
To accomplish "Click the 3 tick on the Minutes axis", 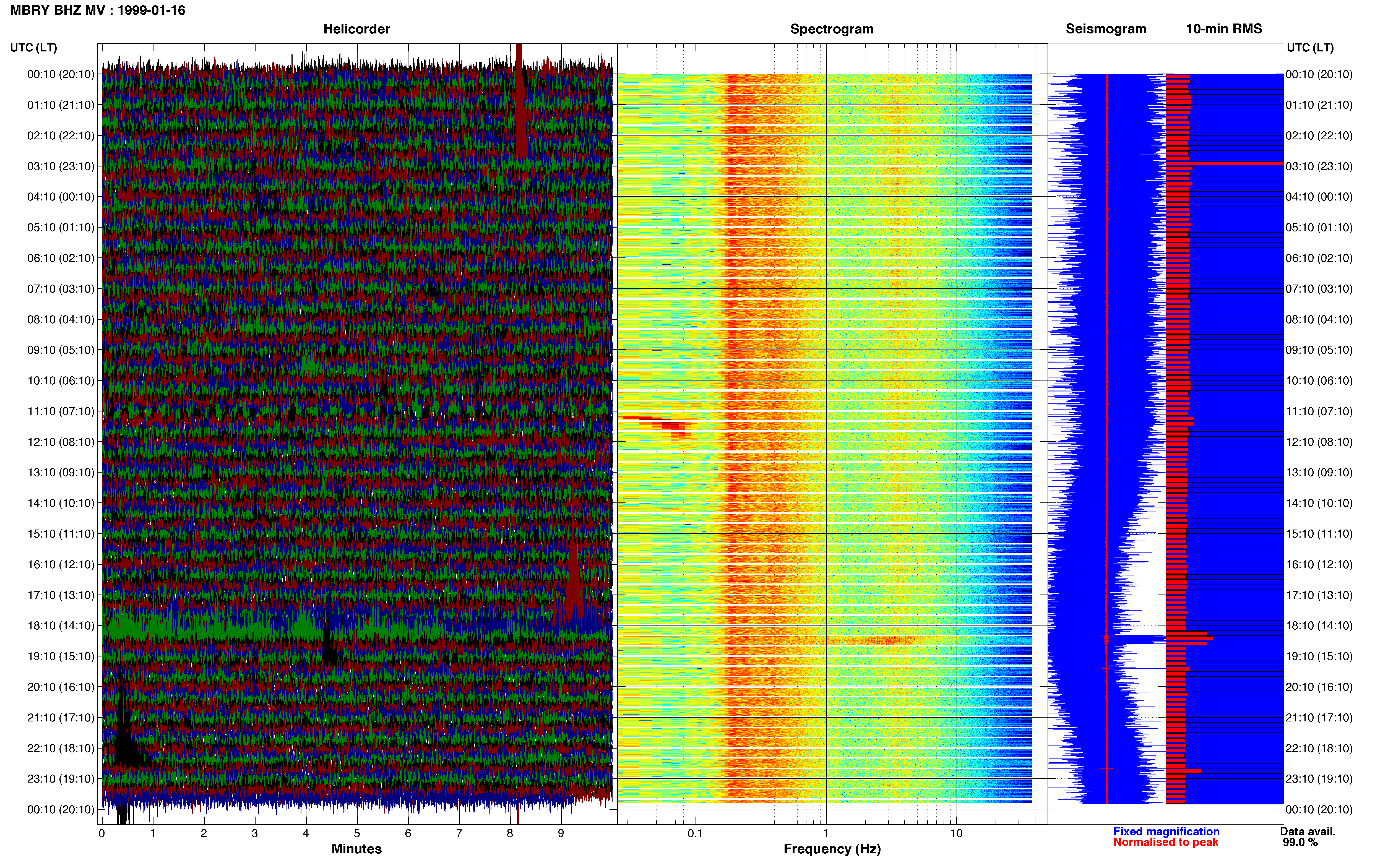I will (x=255, y=833).
